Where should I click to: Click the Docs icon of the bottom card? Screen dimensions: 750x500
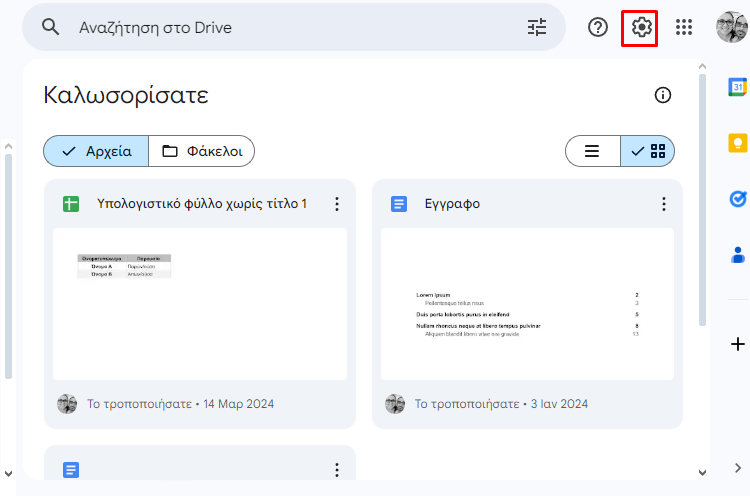click(x=71, y=470)
